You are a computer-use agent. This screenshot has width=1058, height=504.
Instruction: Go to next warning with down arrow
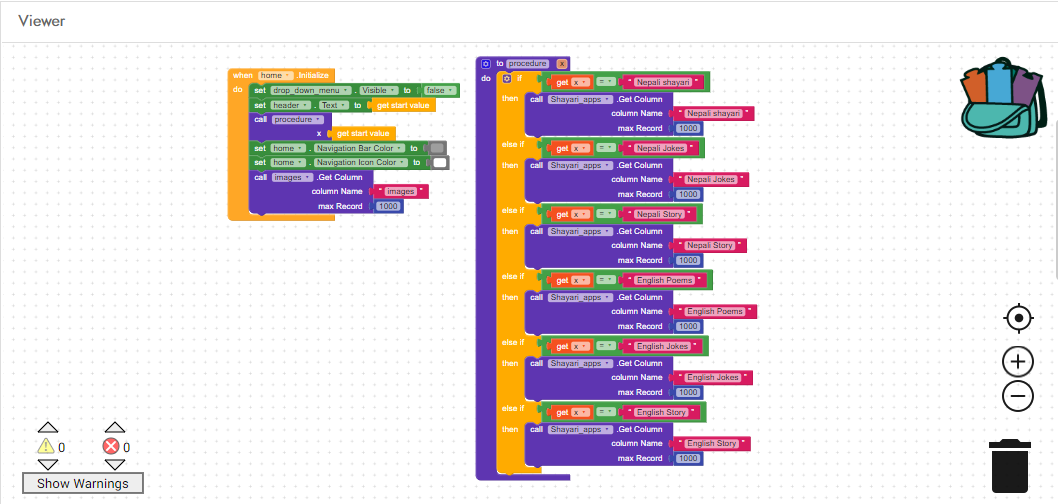(x=47, y=464)
